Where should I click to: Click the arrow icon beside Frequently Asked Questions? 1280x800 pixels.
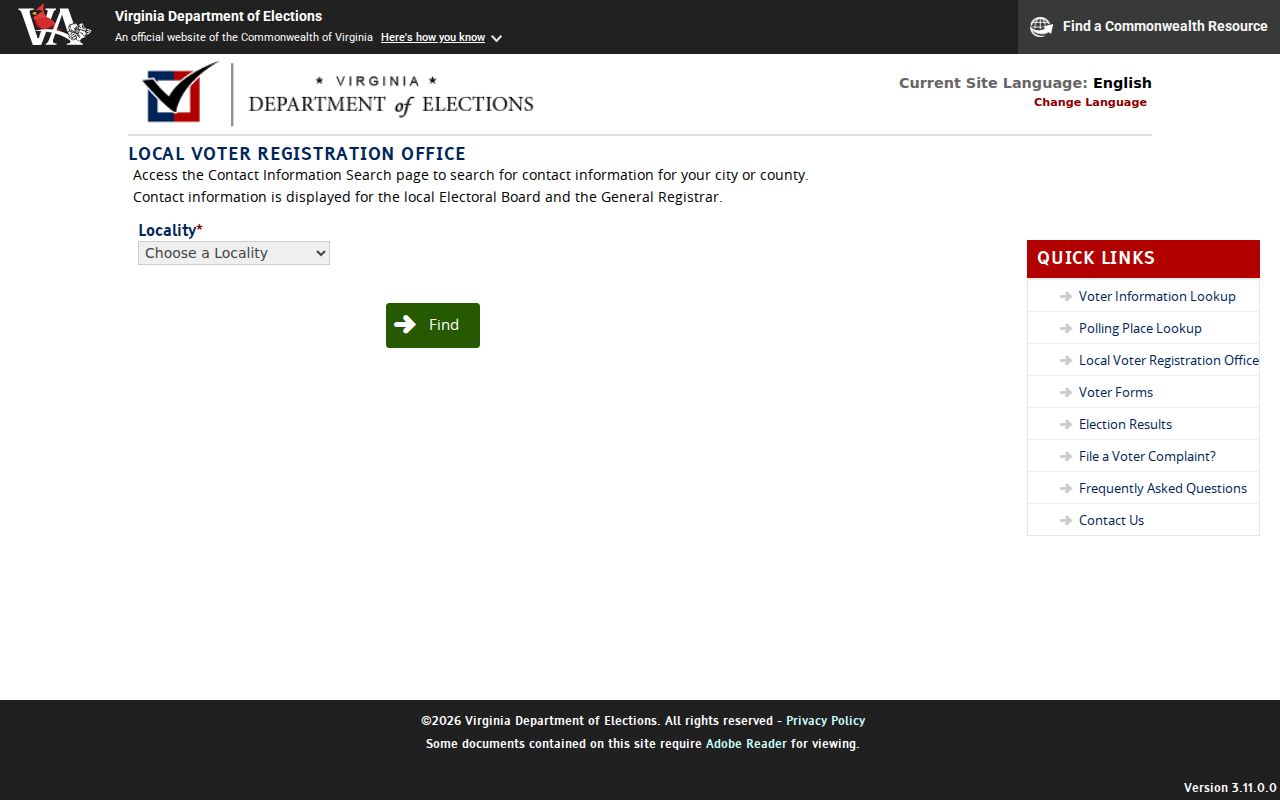point(1066,489)
